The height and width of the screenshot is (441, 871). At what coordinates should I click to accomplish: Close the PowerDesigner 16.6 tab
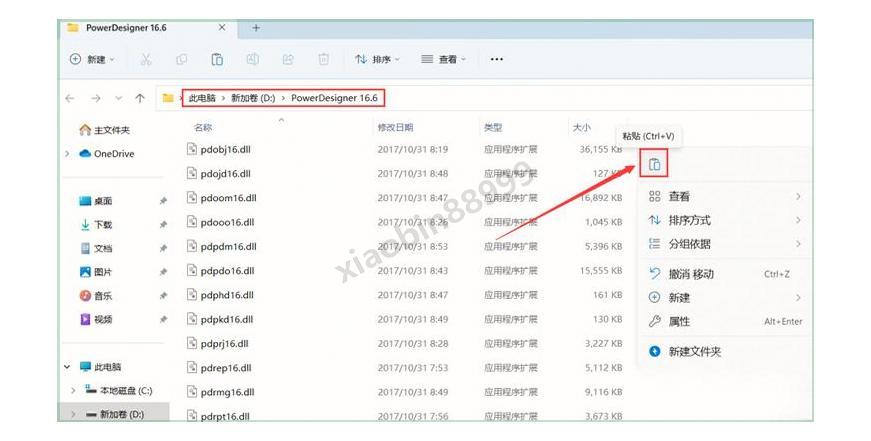(x=222, y=28)
